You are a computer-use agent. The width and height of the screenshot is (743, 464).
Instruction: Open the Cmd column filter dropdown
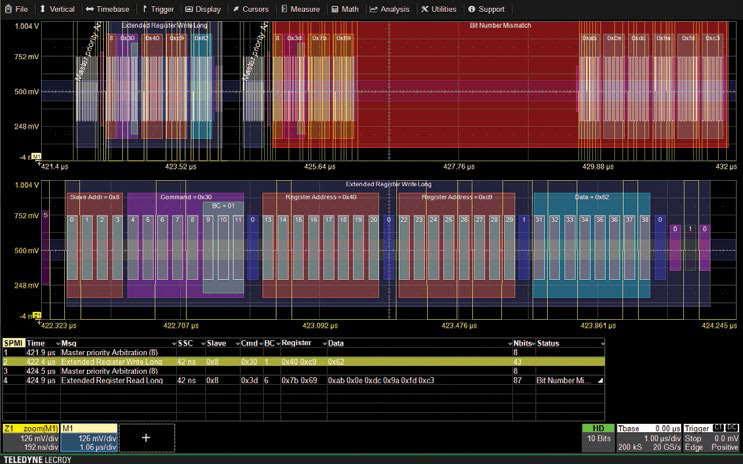pyautogui.click(x=261, y=344)
